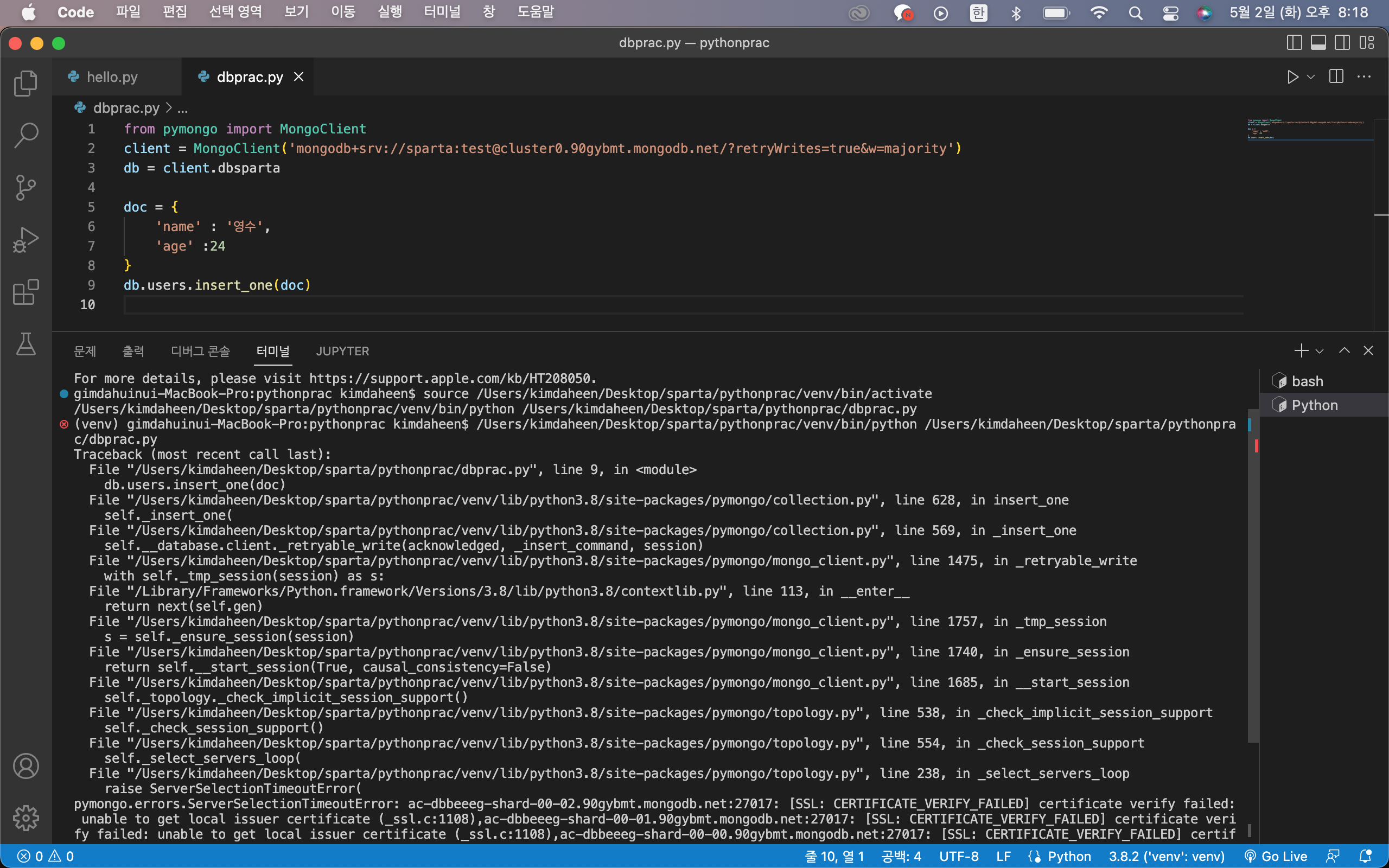Open macOS Control Center icon
This screenshot has width=1389, height=868.
pos(1170,12)
